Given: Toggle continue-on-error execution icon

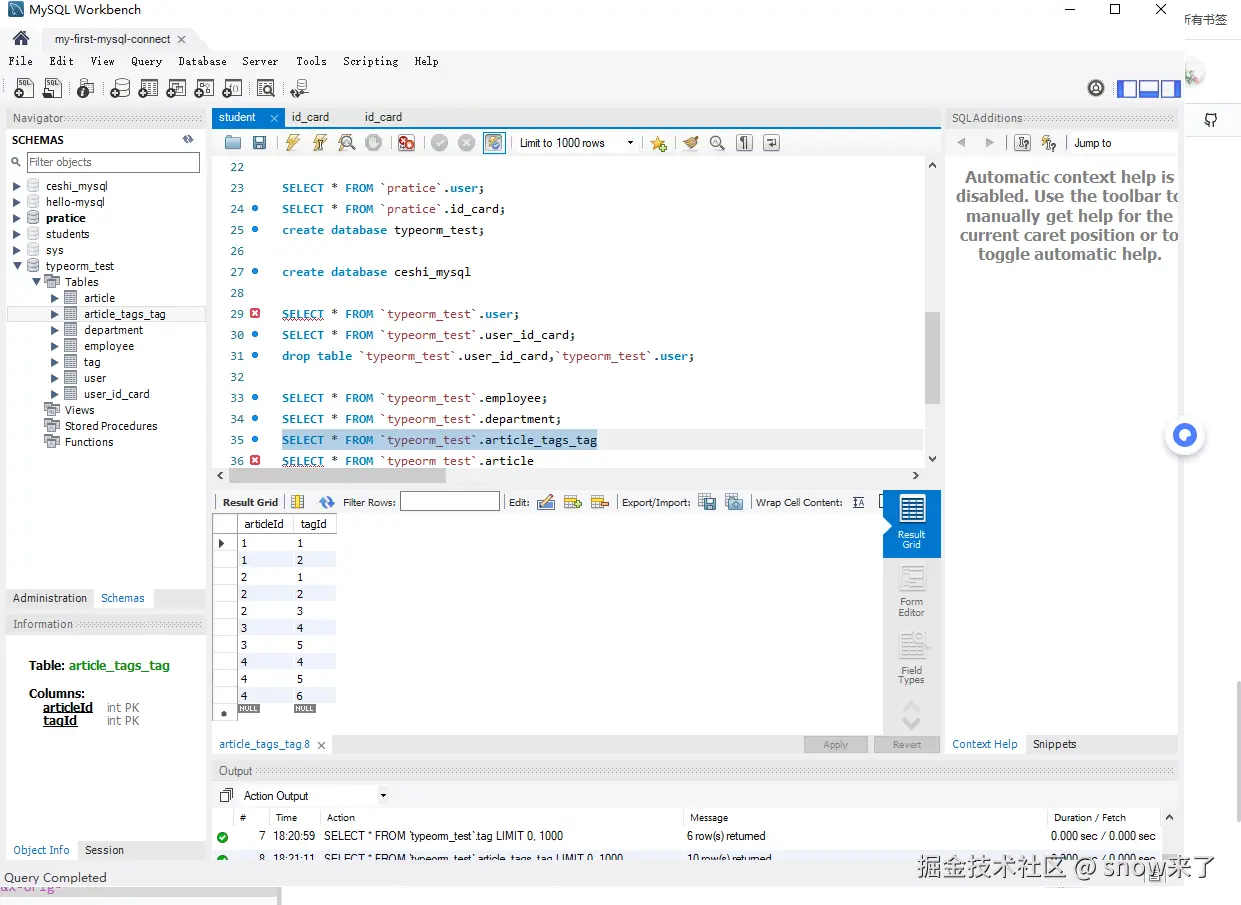Looking at the screenshot, I should [406, 143].
